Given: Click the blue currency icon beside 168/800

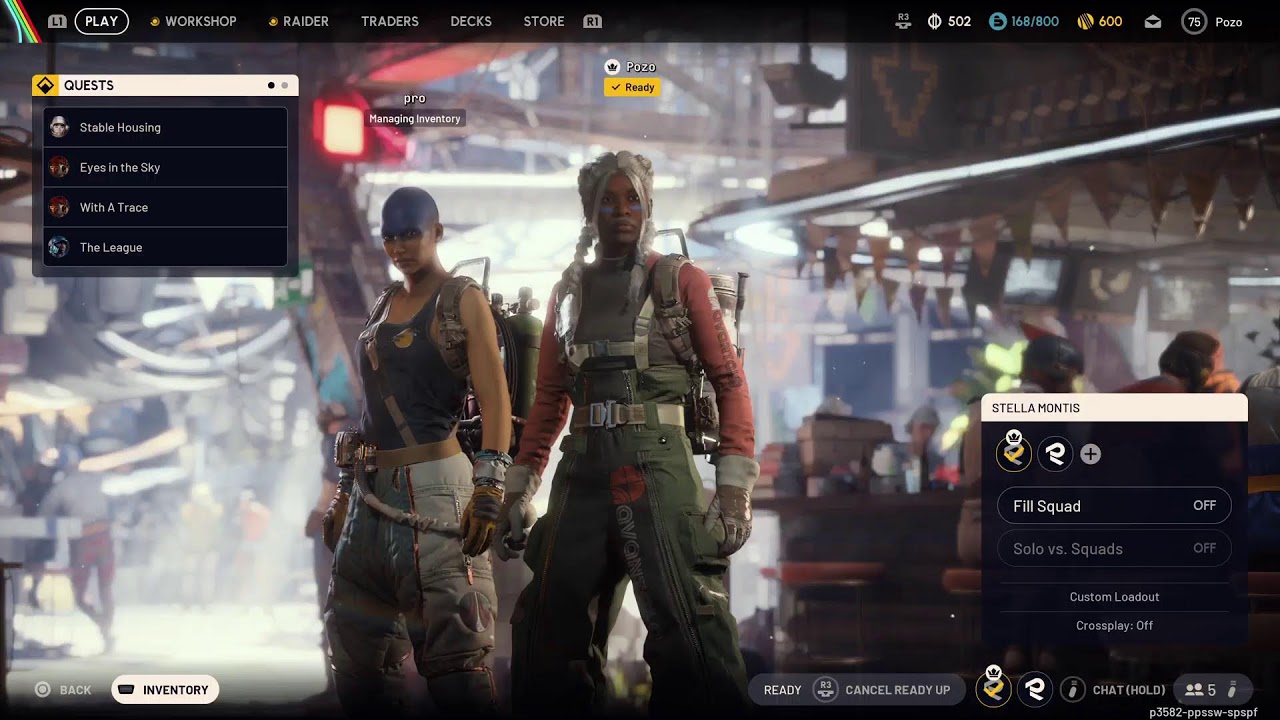Looking at the screenshot, I should point(997,21).
